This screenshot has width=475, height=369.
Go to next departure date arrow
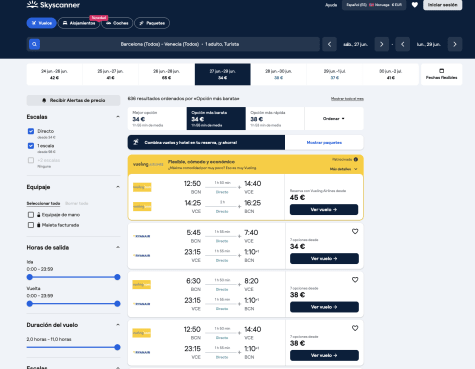coord(382,44)
